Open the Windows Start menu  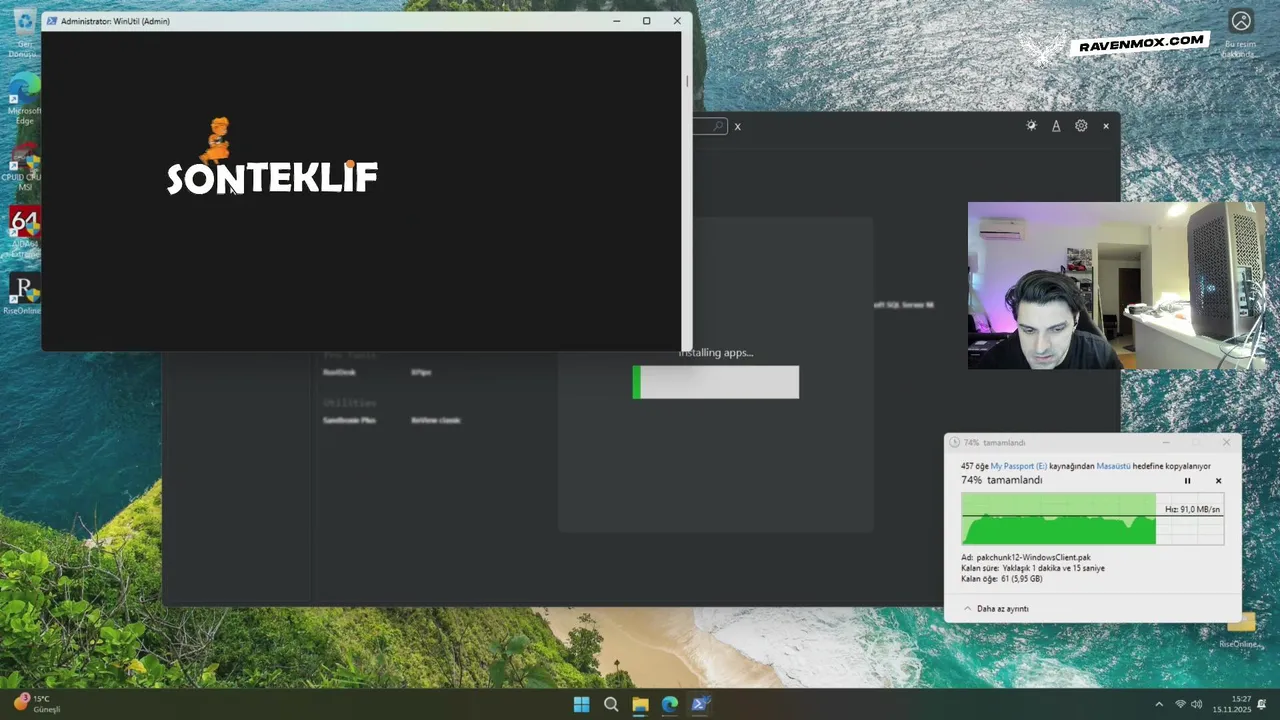tap(581, 704)
